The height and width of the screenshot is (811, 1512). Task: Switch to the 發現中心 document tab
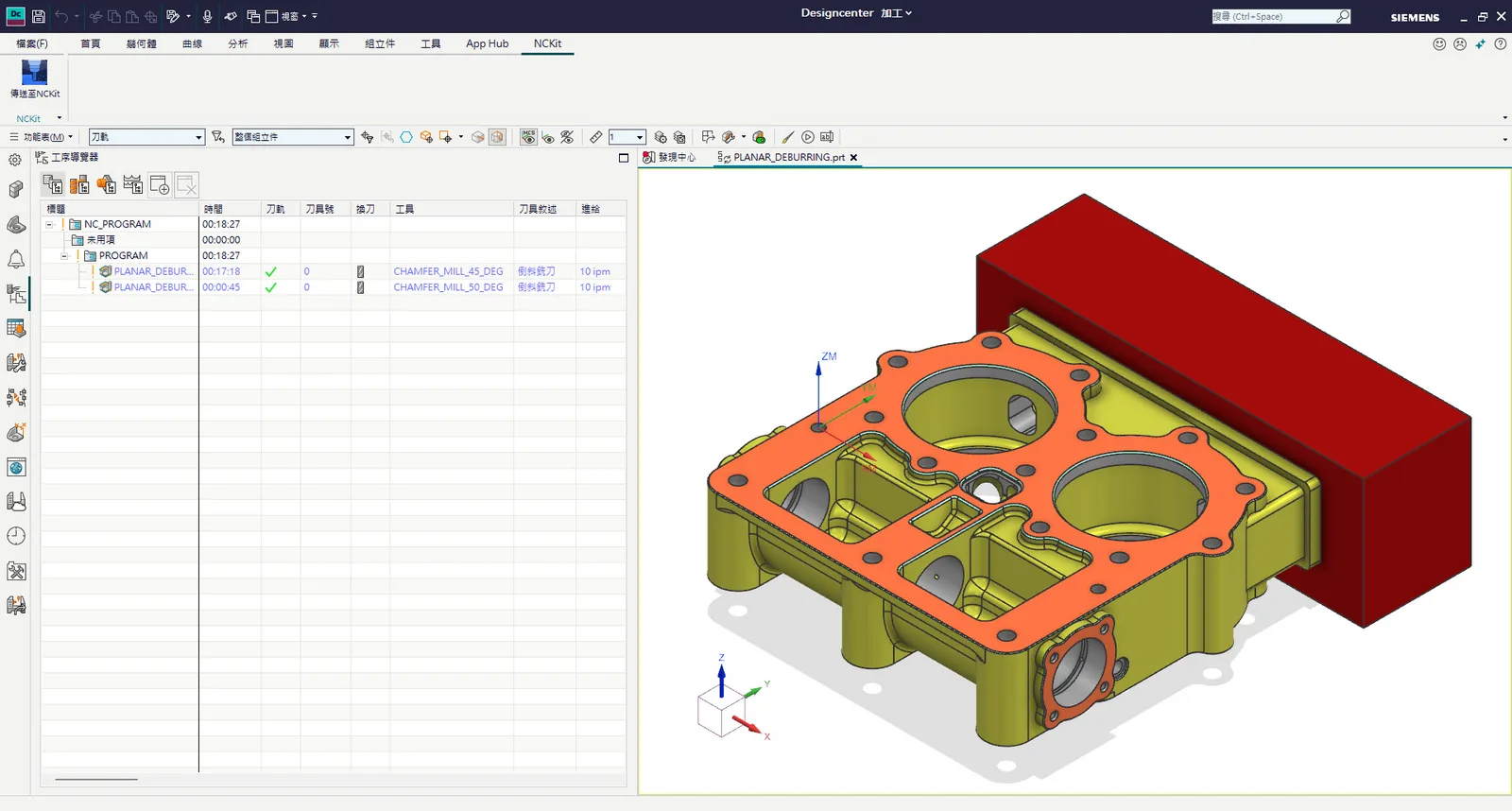pyautogui.click(x=669, y=158)
